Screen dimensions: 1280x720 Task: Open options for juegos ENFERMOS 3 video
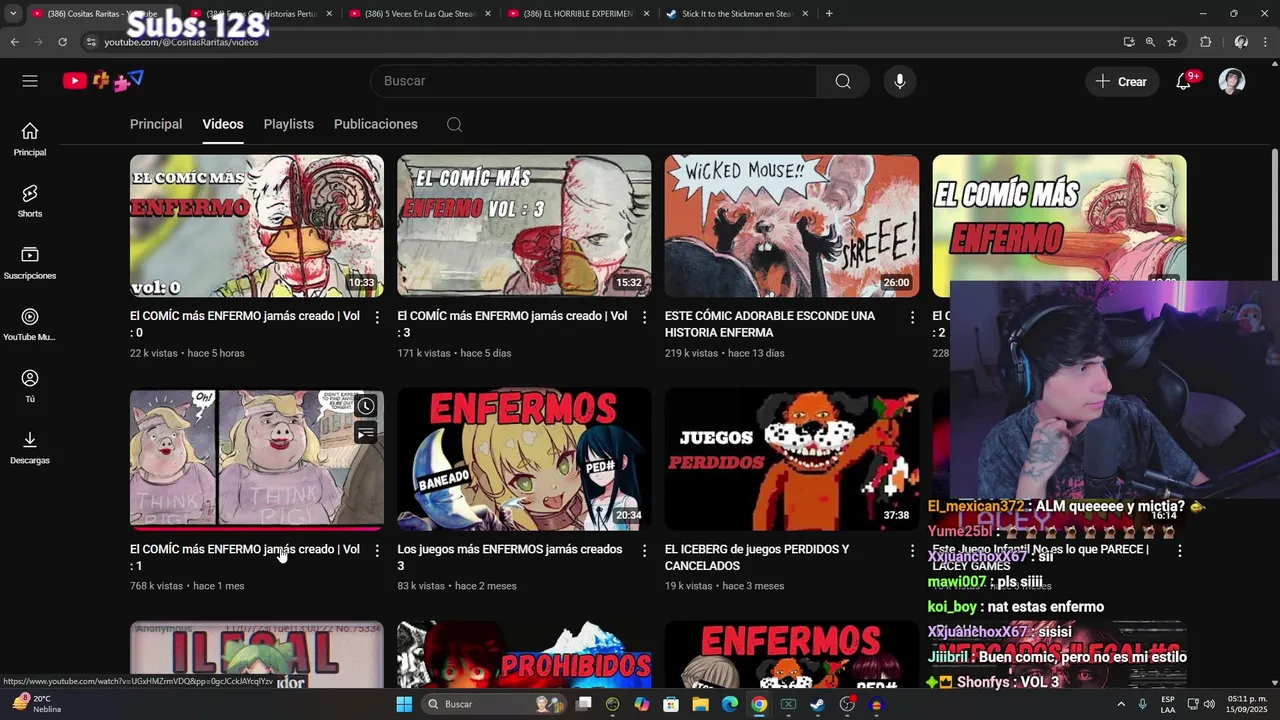point(644,551)
